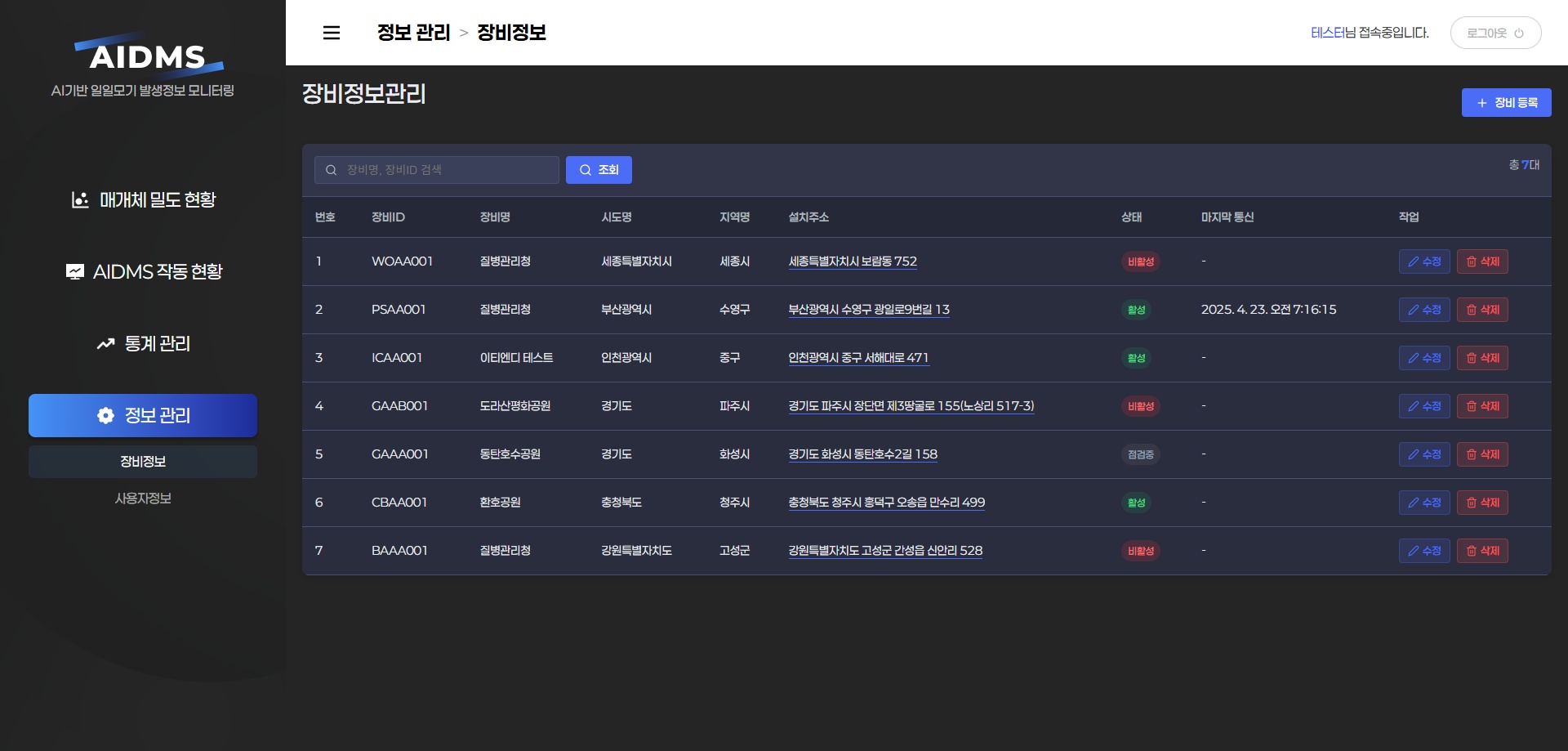Select device ID WOAA001 cell

402,262
